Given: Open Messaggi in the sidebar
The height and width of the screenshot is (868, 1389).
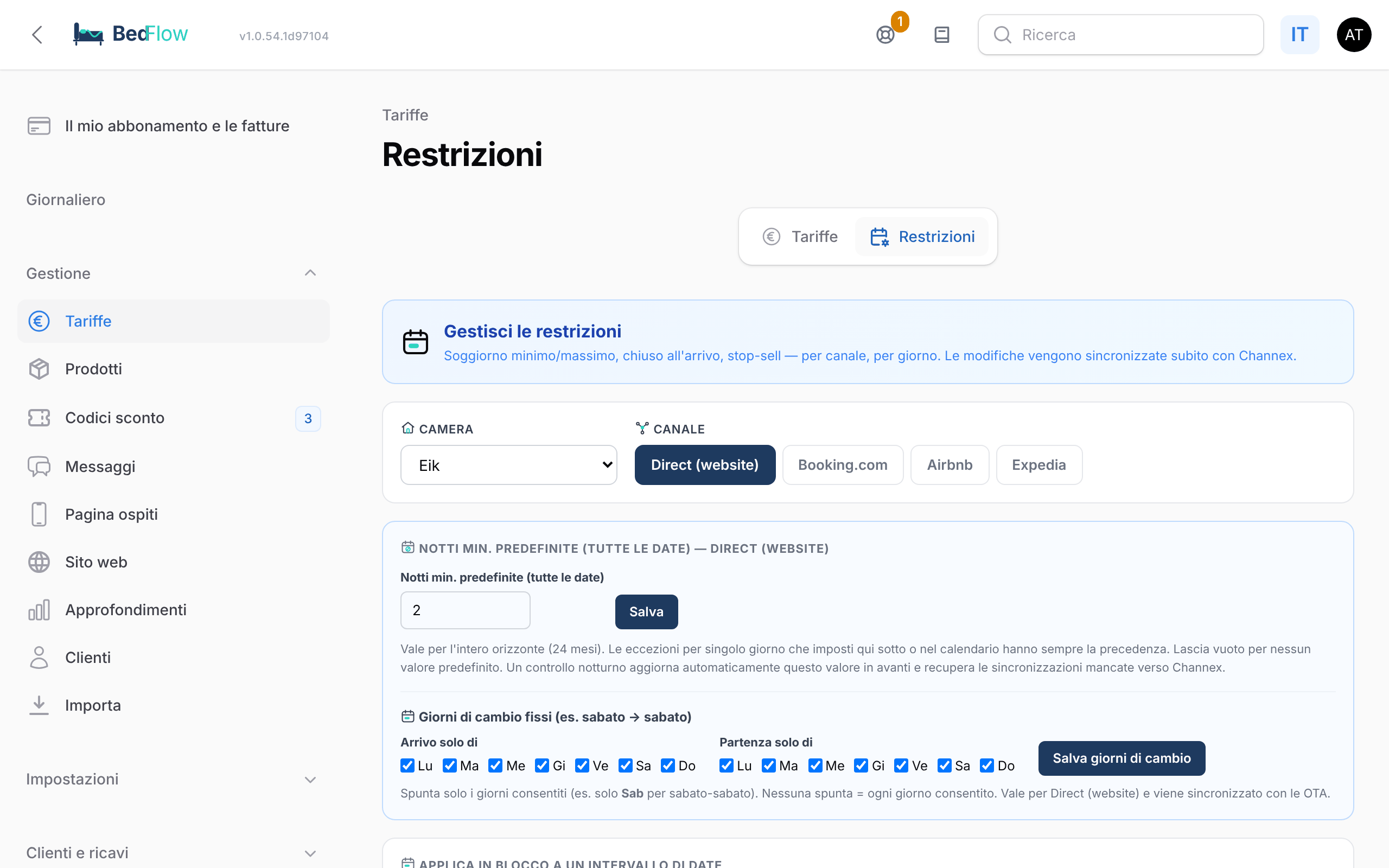Looking at the screenshot, I should click(x=173, y=466).
